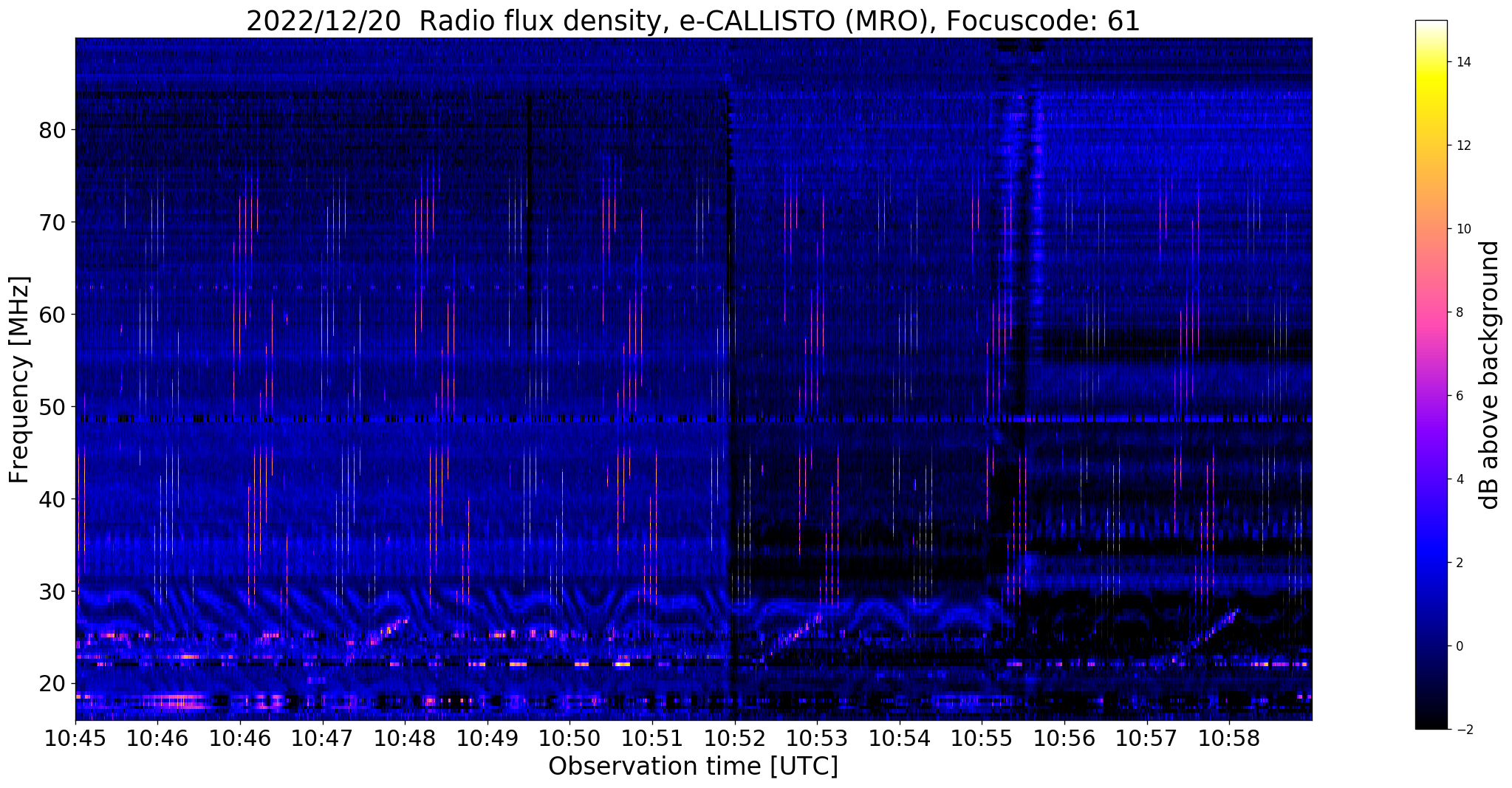Select the 10:50 tick on time axis
Screen dimensions: 1512x788
pos(569,737)
